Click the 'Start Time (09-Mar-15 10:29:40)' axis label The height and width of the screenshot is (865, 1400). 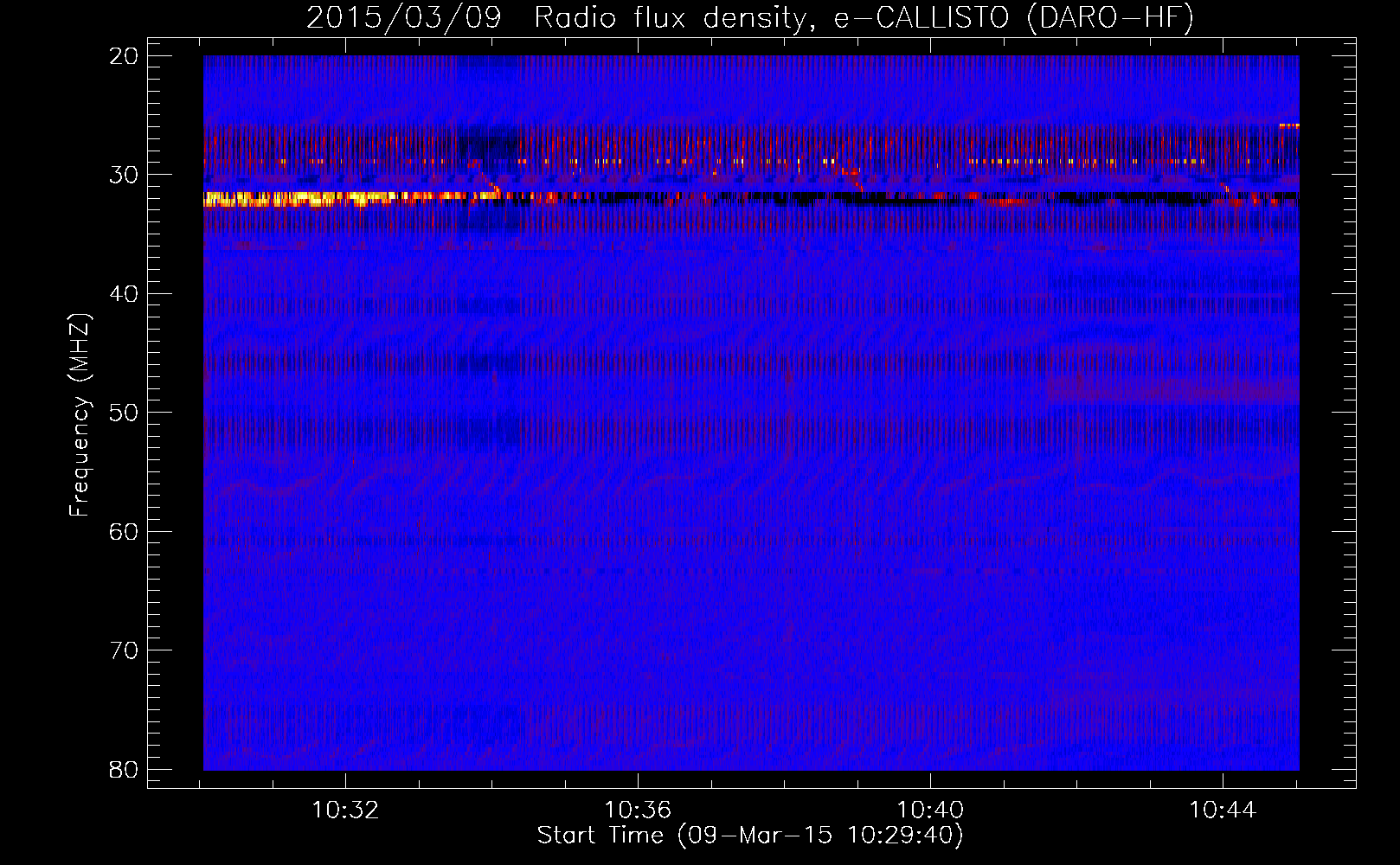click(x=750, y=836)
